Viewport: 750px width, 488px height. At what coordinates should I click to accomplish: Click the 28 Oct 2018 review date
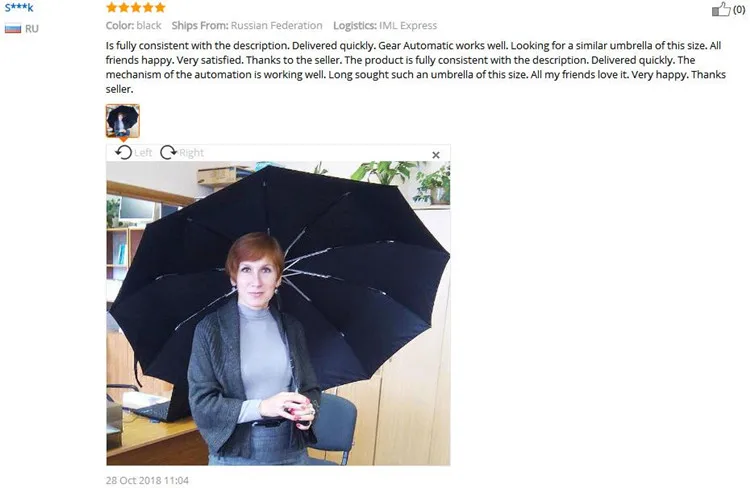pyautogui.click(x=147, y=480)
